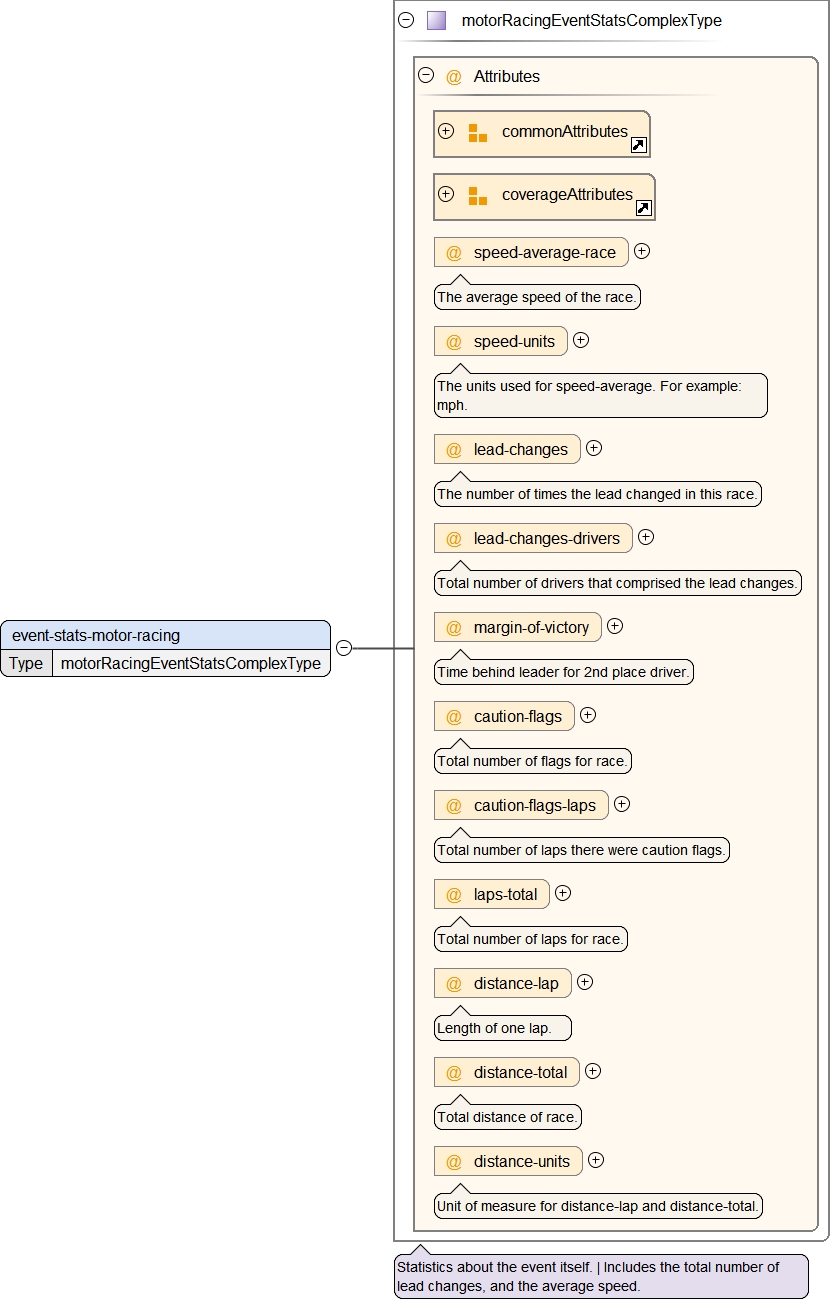Follow the coverageAttributes reference arrow icon
Viewport: 831px width, 1302px height.
pos(643,208)
